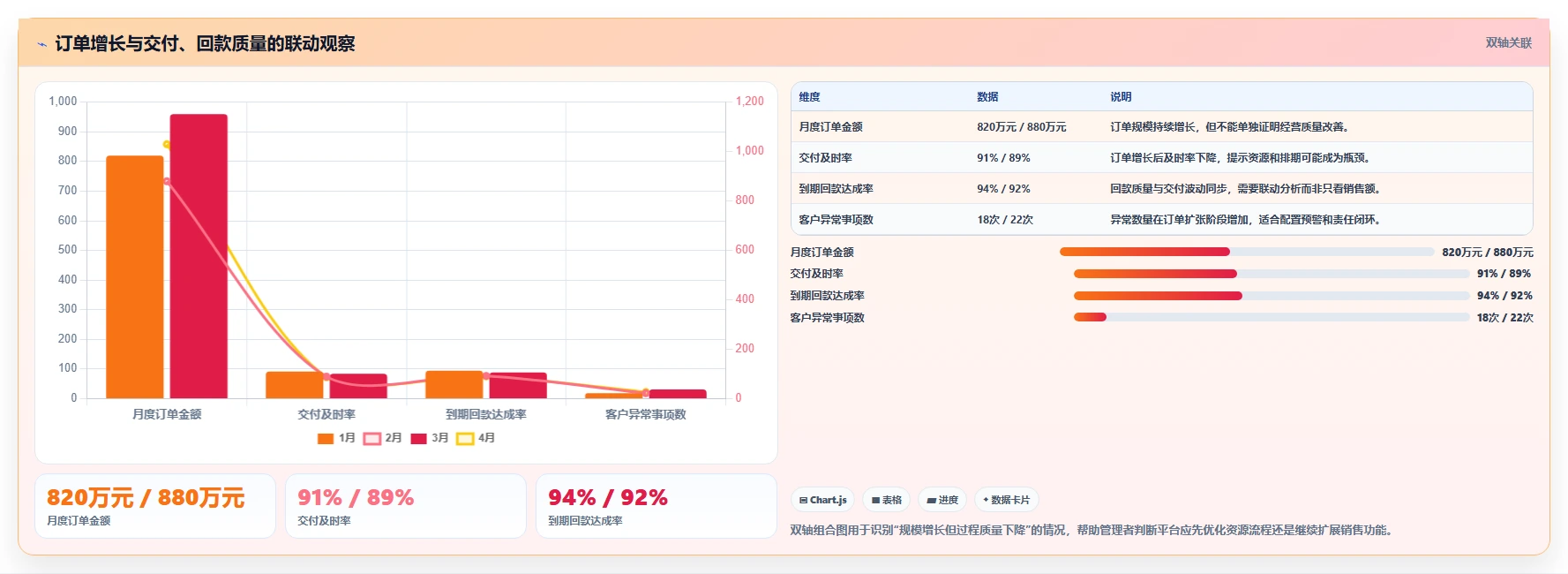This screenshot has height=574, width=1568.
Task: Click the pink line point above 月度订单金额
Action: 167,182
